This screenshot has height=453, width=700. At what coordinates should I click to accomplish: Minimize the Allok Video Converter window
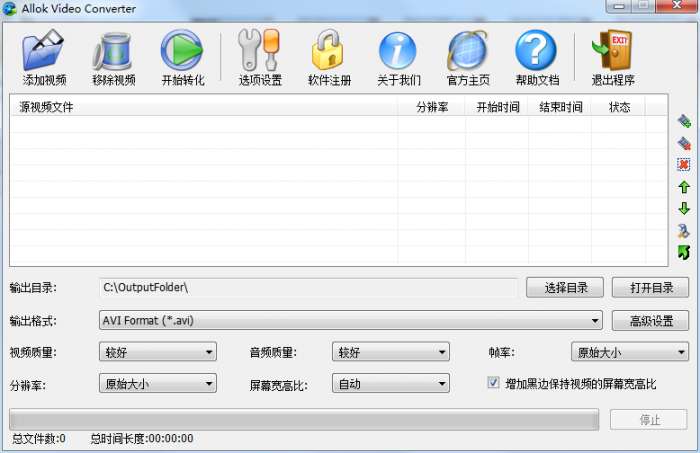[x=618, y=6]
